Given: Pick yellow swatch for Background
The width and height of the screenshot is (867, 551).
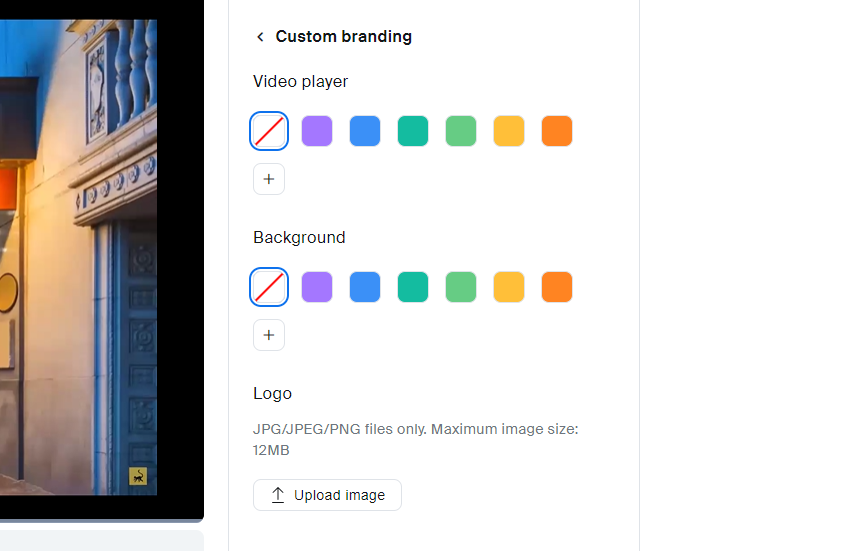Looking at the screenshot, I should (x=509, y=287).
